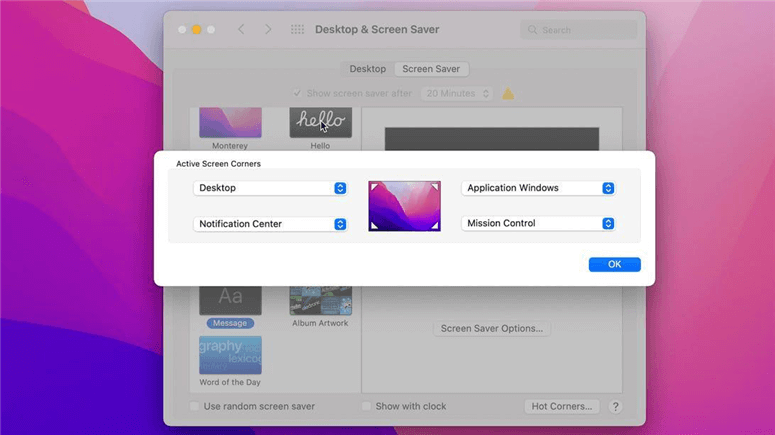Open the top-left corner Desktop dropdown
Image resolution: width=775 pixels, height=435 pixels.
pyautogui.click(x=270, y=188)
